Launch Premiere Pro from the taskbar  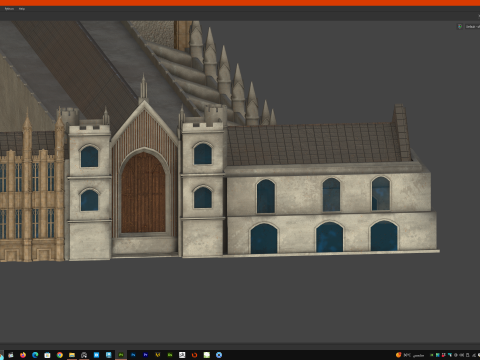click(x=145, y=355)
